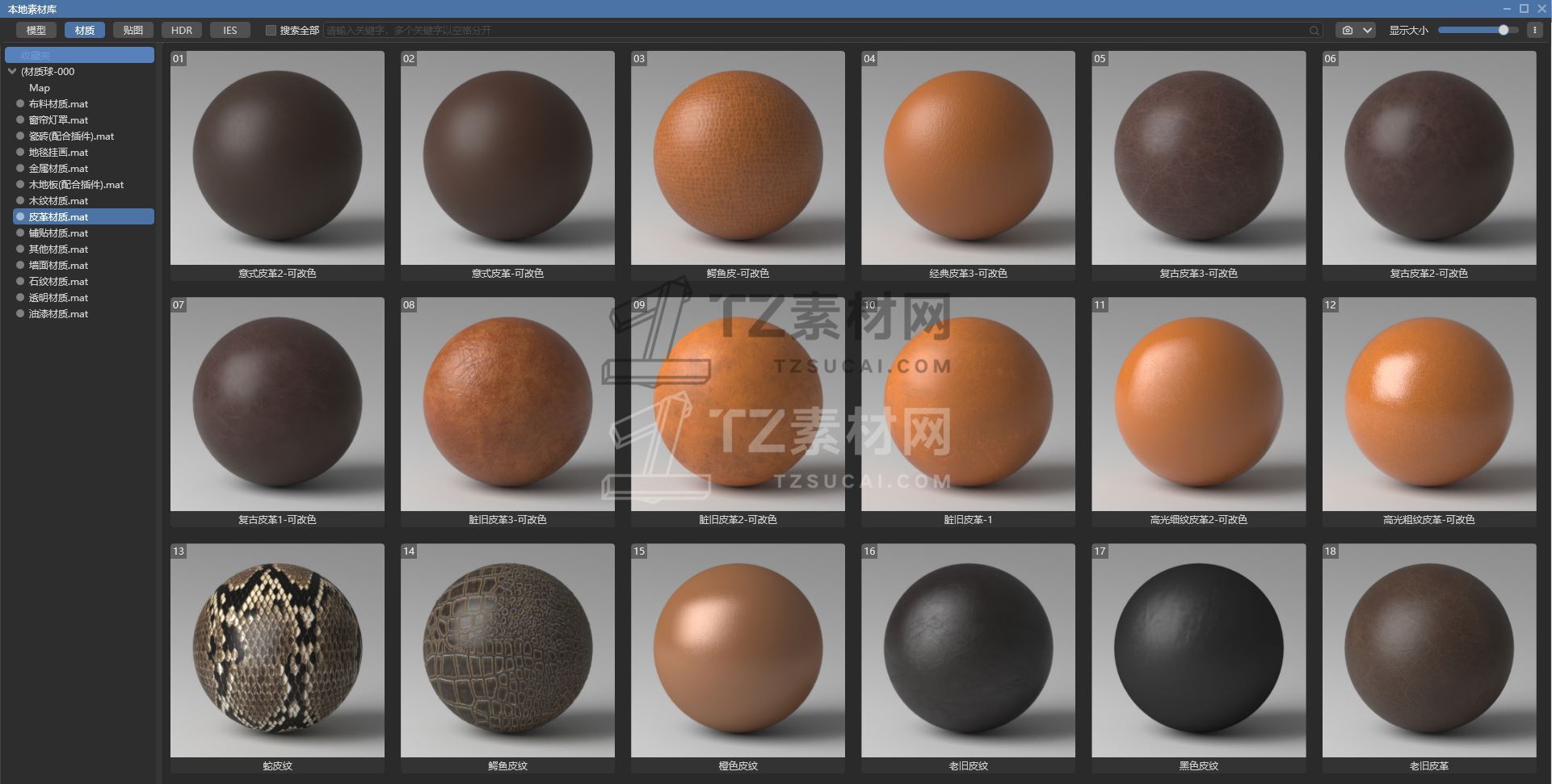
Task: Enable the 搜索全部 checkbox
Action: [271, 31]
